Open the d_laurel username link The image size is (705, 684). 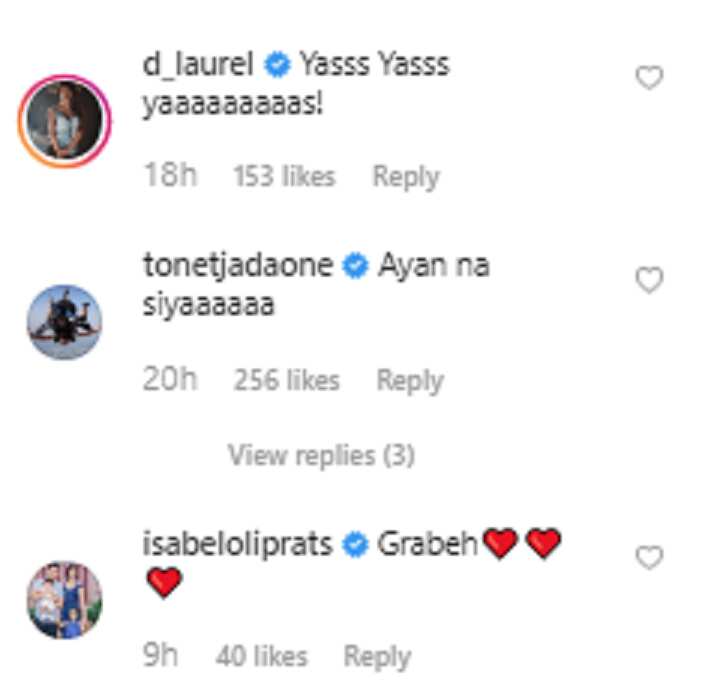(198, 64)
